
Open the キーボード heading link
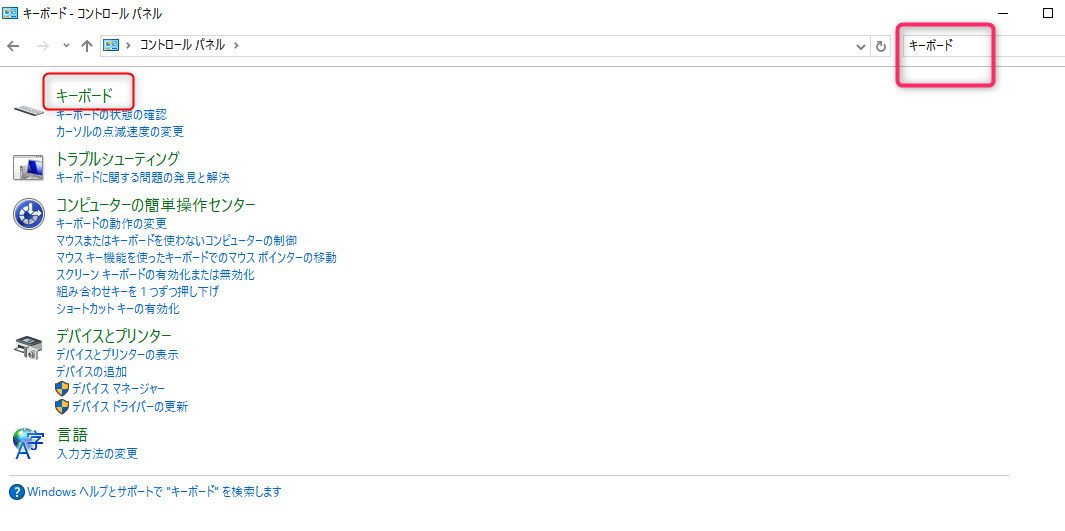84,95
